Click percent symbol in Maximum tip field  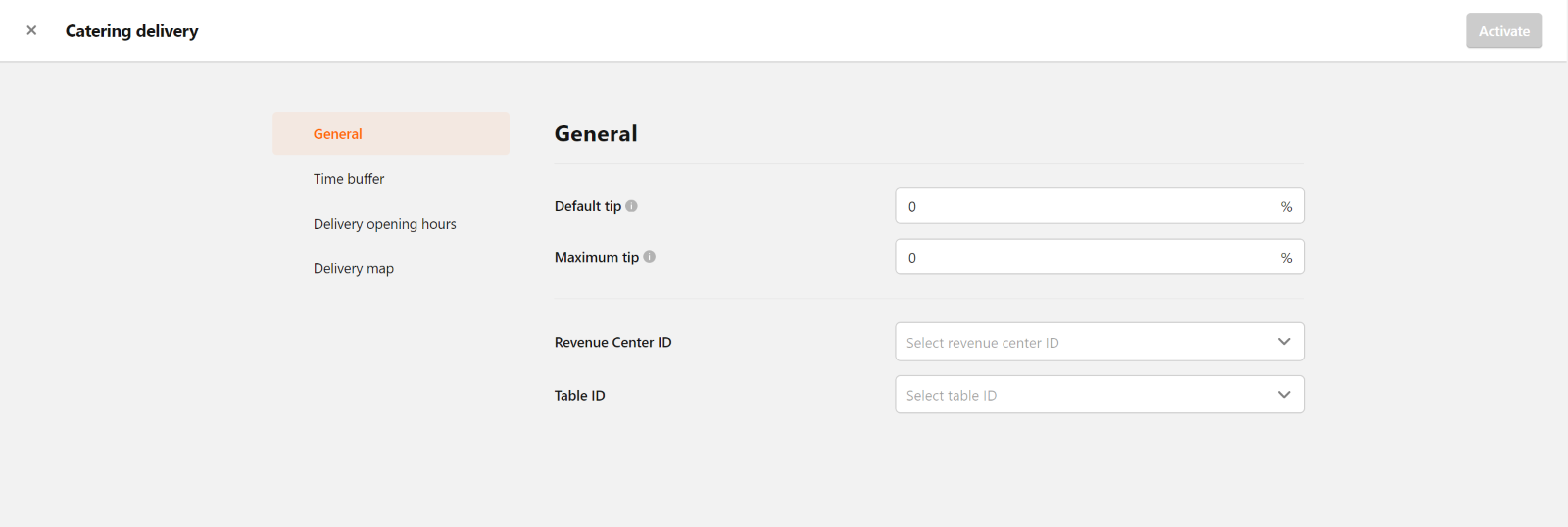click(x=1286, y=258)
